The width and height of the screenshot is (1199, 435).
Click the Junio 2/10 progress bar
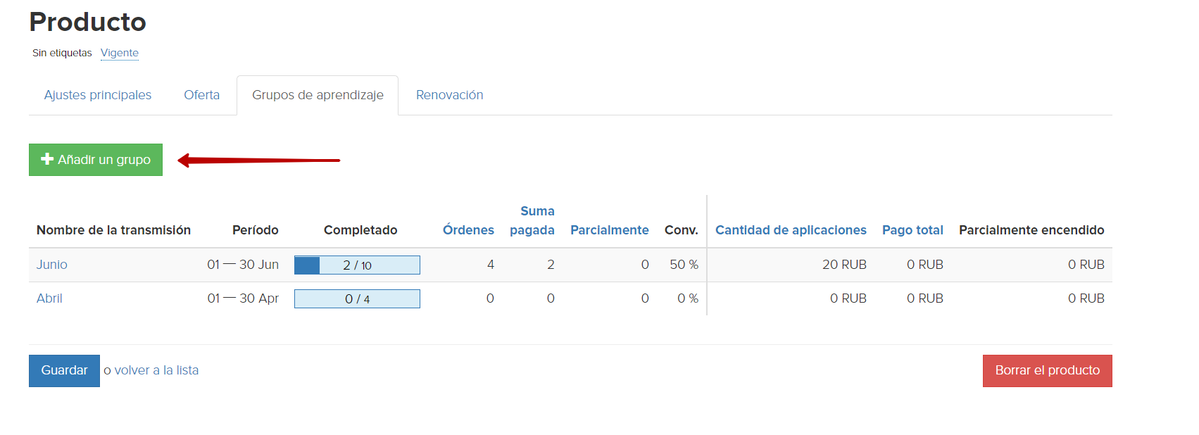pyautogui.click(x=356, y=265)
